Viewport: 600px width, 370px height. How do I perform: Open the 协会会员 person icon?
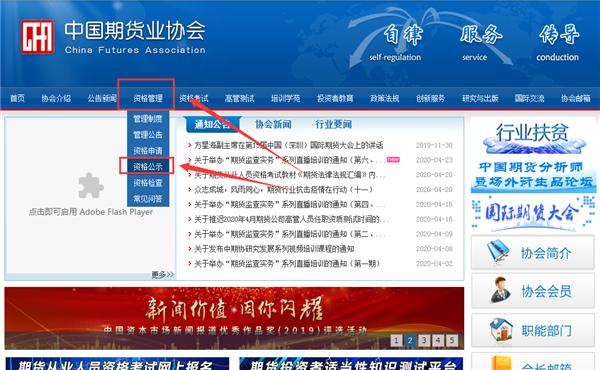[x=500, y=290]
